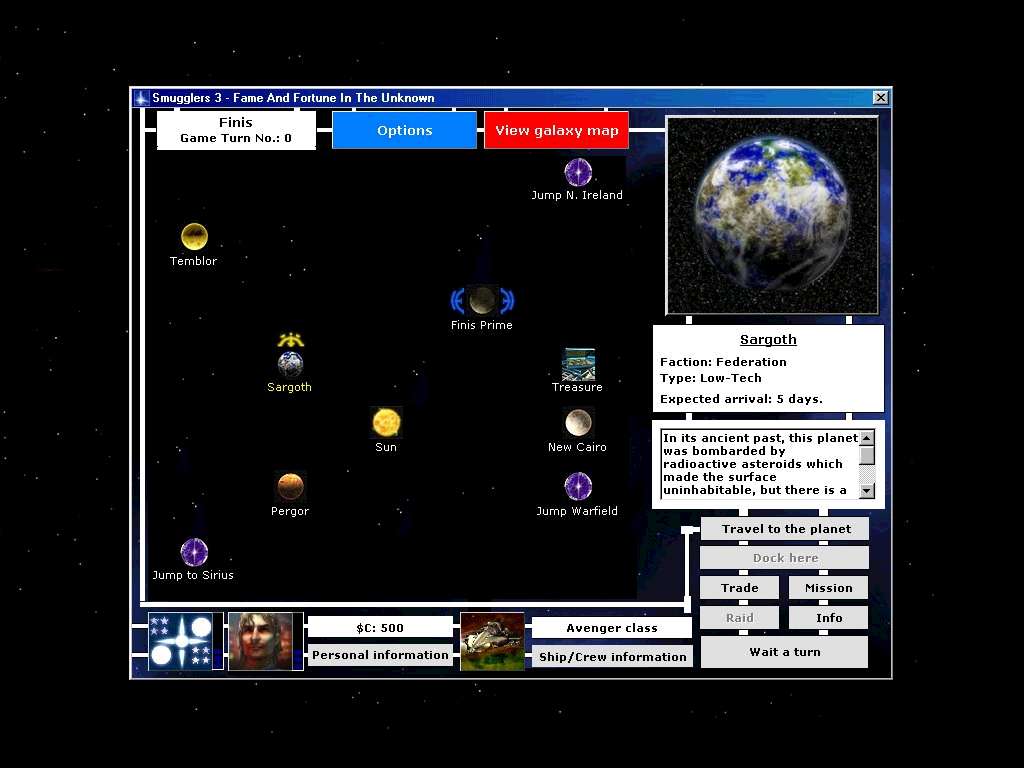The height and width of the screenshot is (768, 1024).
Task: Select the Treasure station icon
Action: coord(579,364)
